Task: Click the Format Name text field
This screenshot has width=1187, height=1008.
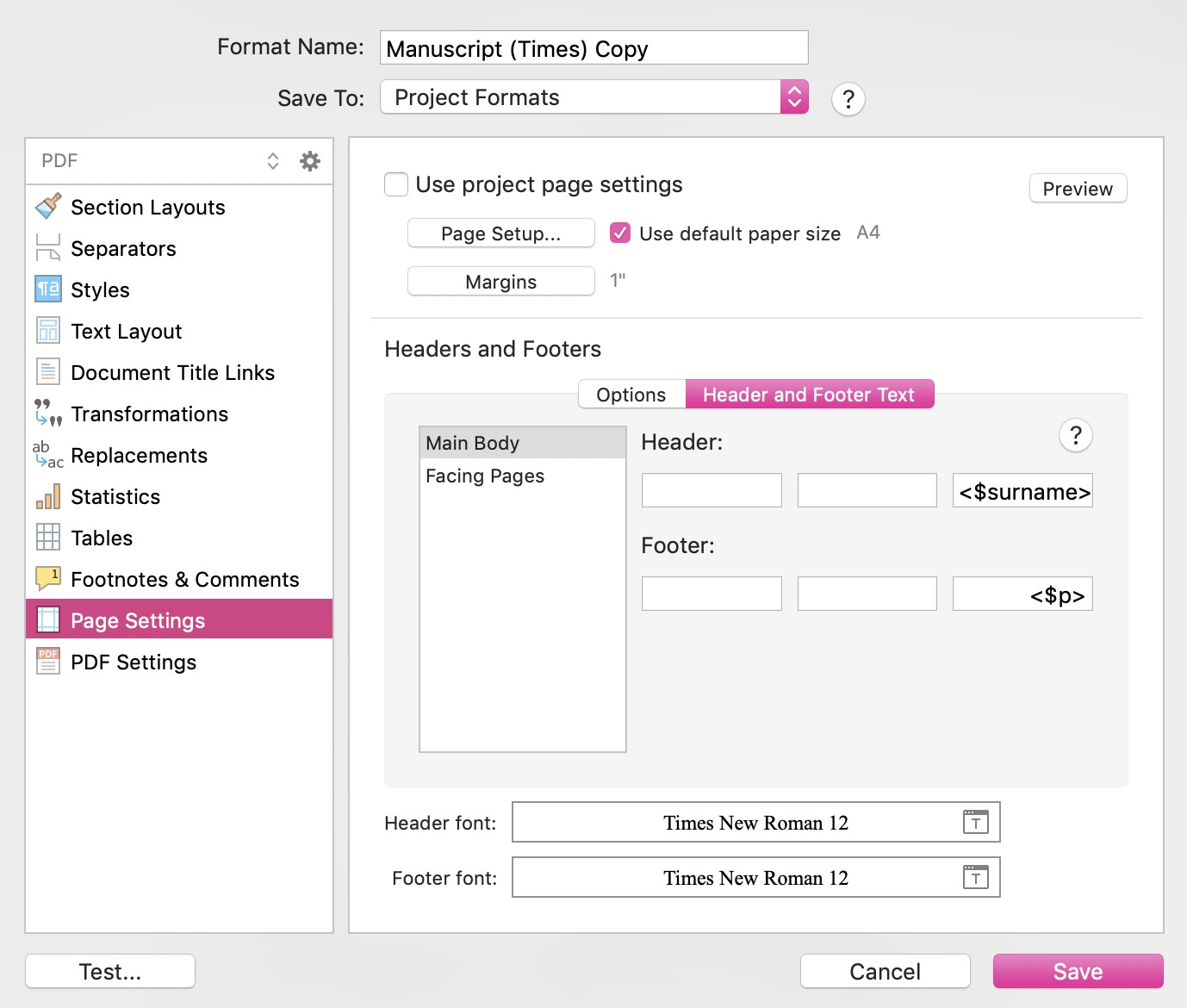Action: (x=593, y=48)
